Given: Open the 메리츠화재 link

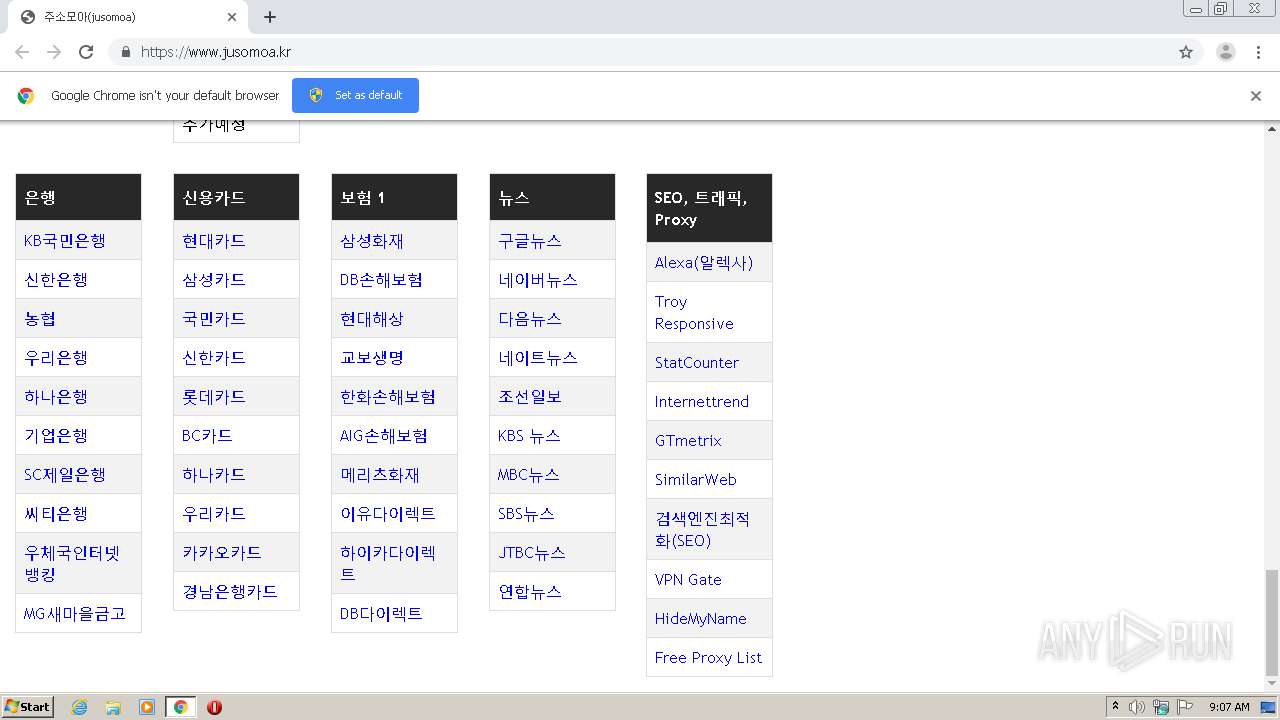Looking at the screenshot, I should coord(380,475).
